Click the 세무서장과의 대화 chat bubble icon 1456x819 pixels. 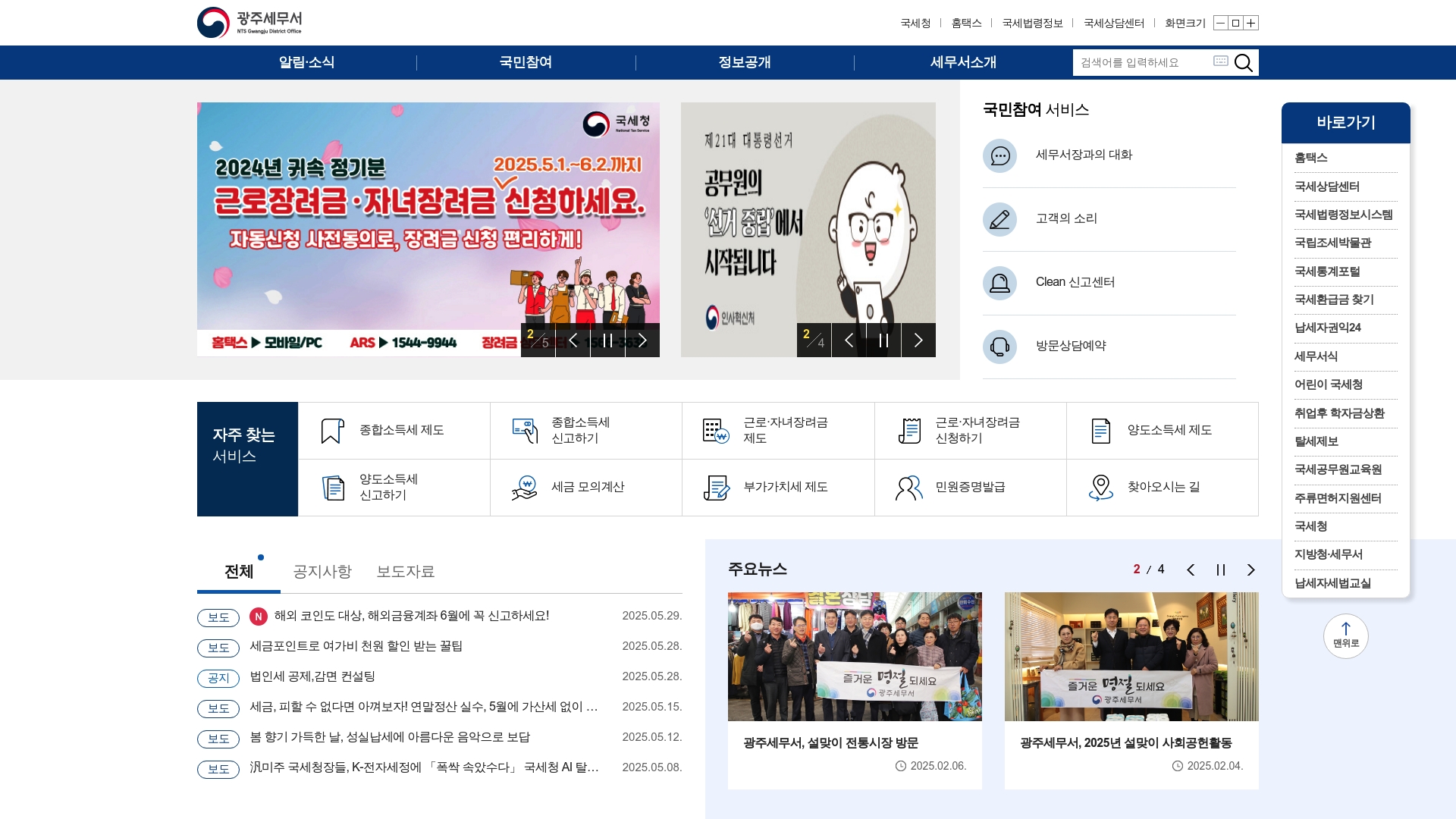tap(999, 155)
